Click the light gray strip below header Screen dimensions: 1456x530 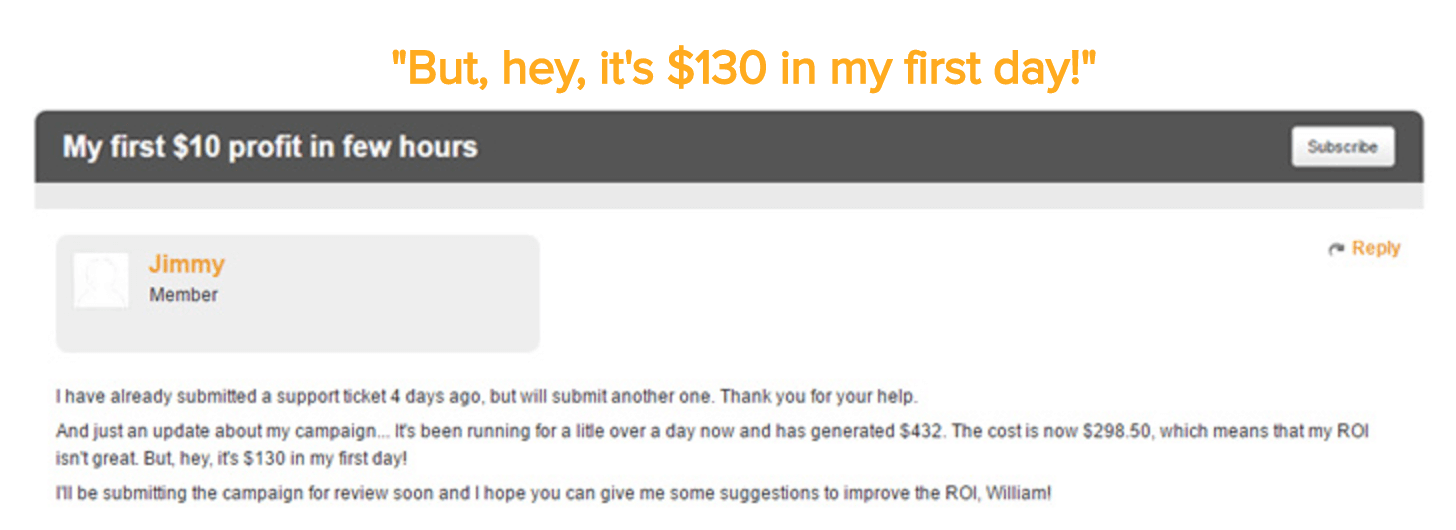coord(728,196)
